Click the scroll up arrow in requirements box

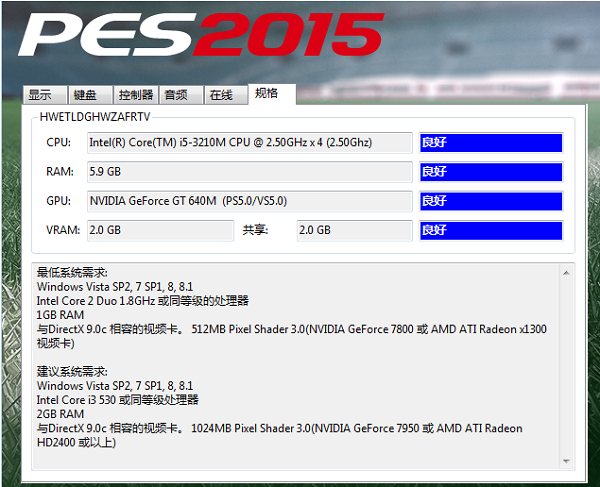(566, 273)
